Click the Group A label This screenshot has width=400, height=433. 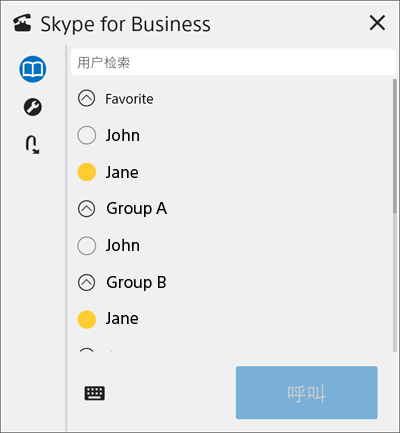[x=137, y=209]
